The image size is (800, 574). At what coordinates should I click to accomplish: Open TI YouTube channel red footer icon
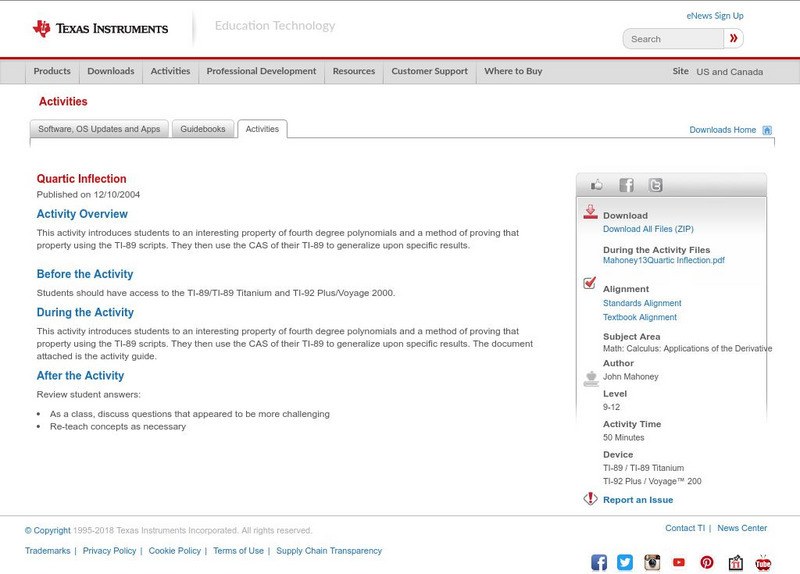pyautogui.click(x=679, y=562)
